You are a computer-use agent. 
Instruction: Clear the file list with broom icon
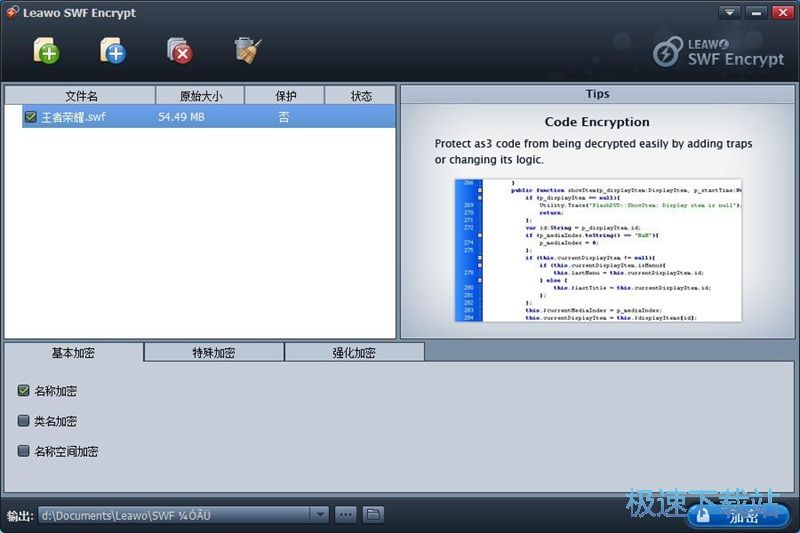tap(247, 50)
